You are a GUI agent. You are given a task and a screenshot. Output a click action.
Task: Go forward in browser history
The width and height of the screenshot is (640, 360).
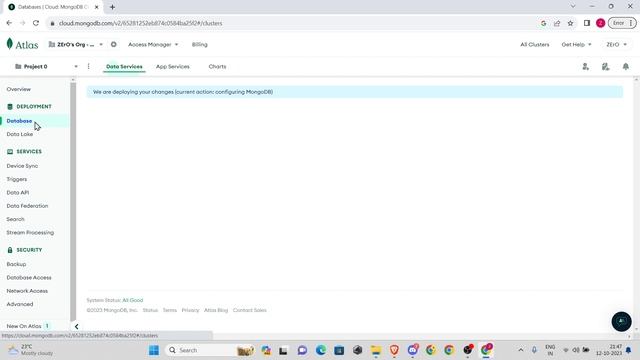click(x=22, y=23)
